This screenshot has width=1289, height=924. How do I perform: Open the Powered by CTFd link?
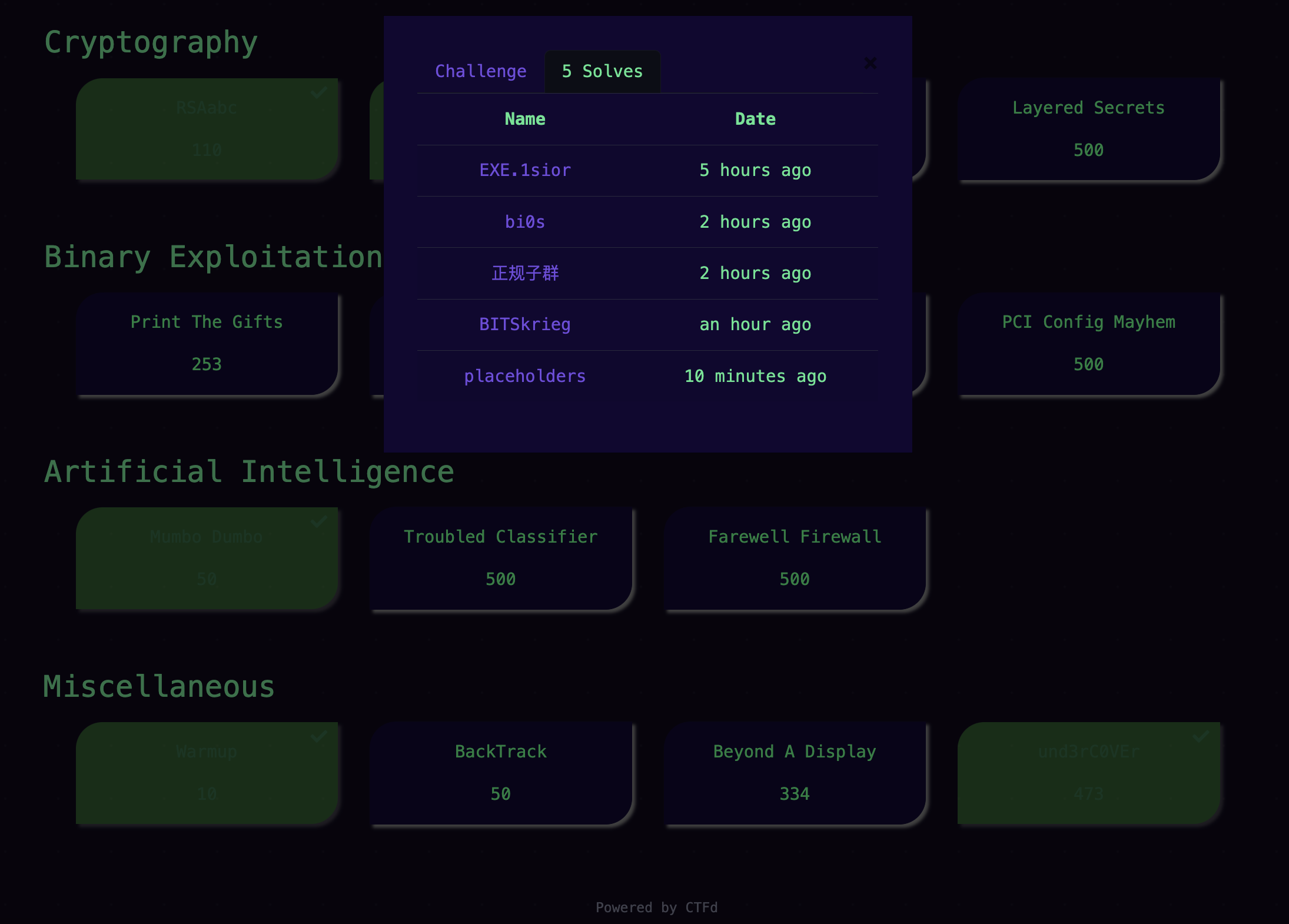[656, 907]
